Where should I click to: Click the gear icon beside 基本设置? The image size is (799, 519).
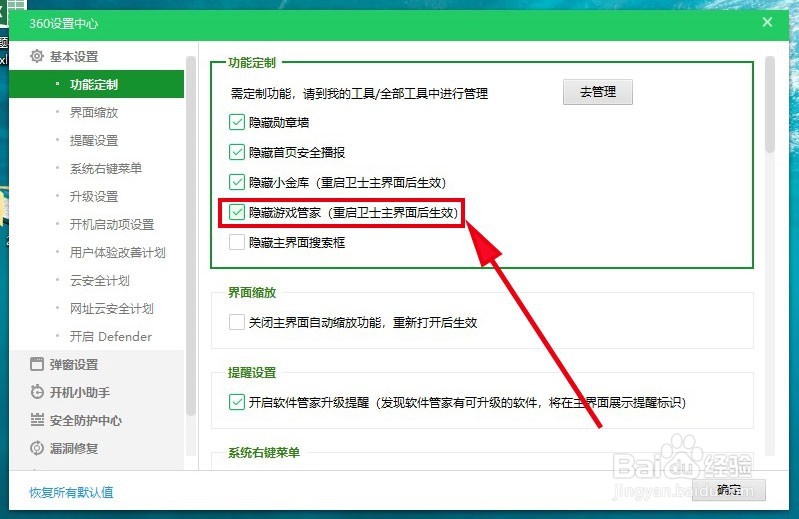(x=37, y=56)
